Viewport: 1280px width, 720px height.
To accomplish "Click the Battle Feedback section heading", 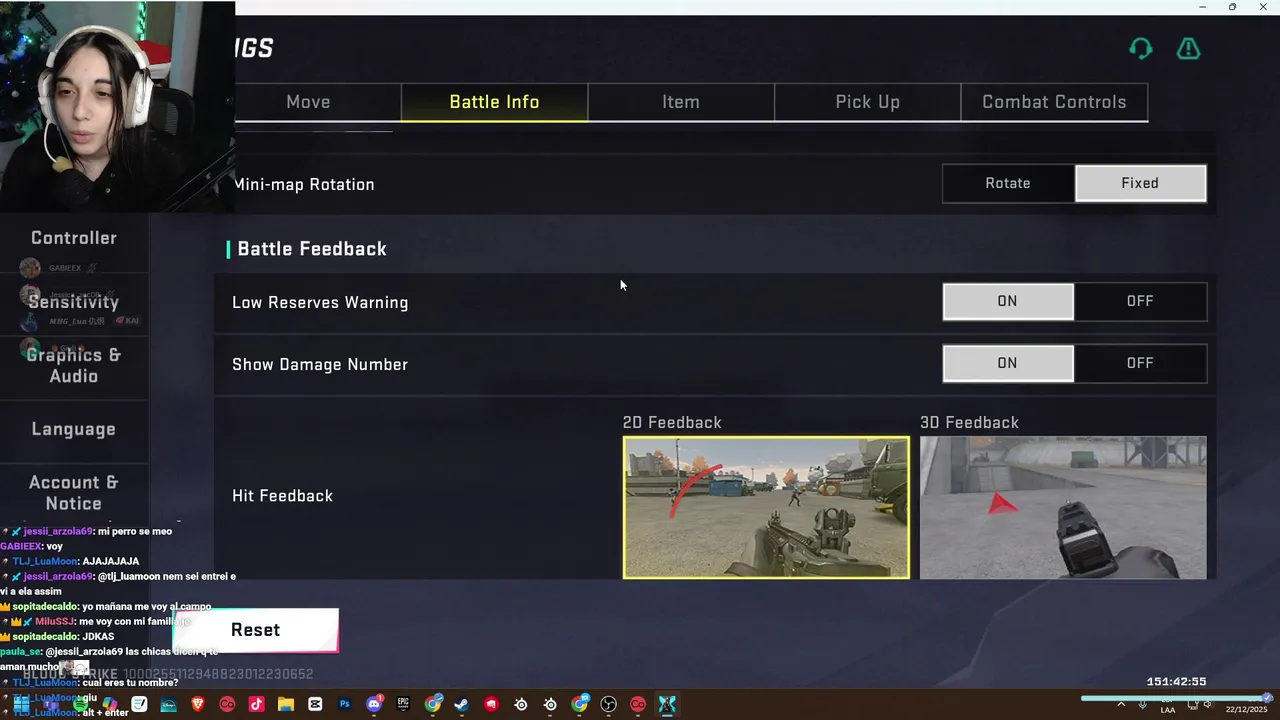I will (312, 249).
